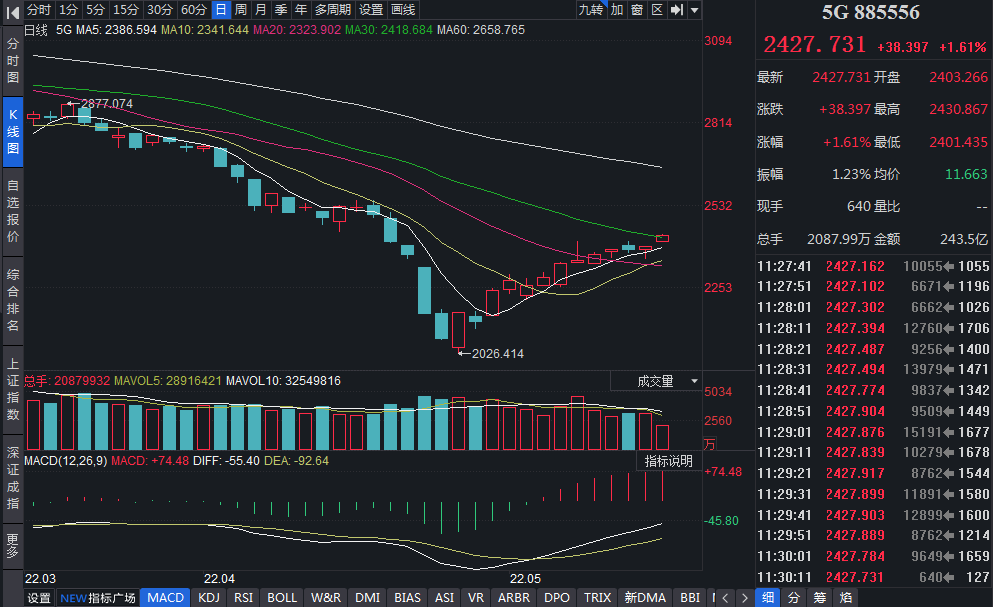The width and height of the screenshot is (993, 607).
Task: Open the 筹 chip distribution view
Action: point(819,597)
